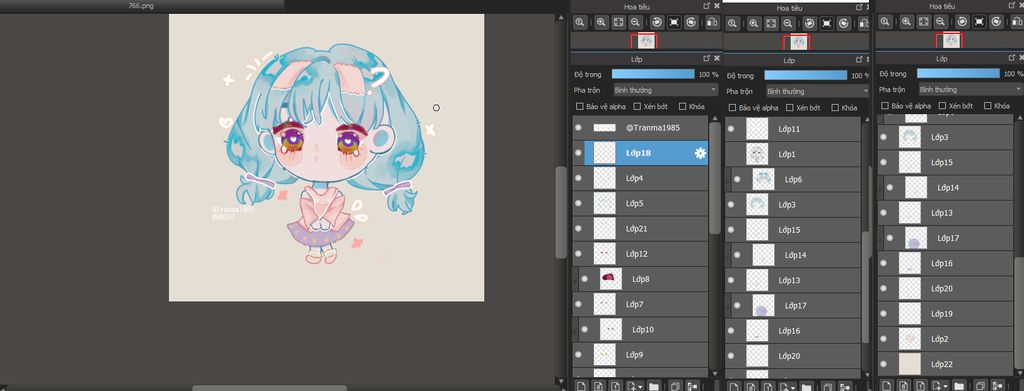
Task: Enable Xén bớt in right layer panel
Action: [942, 106]
